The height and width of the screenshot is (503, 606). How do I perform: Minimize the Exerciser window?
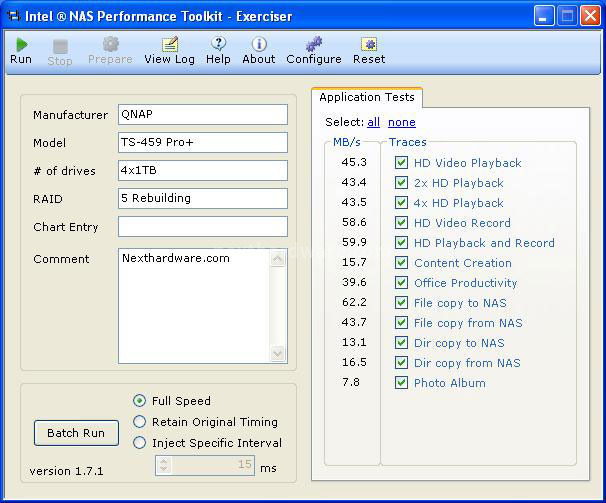pos(543,16)
